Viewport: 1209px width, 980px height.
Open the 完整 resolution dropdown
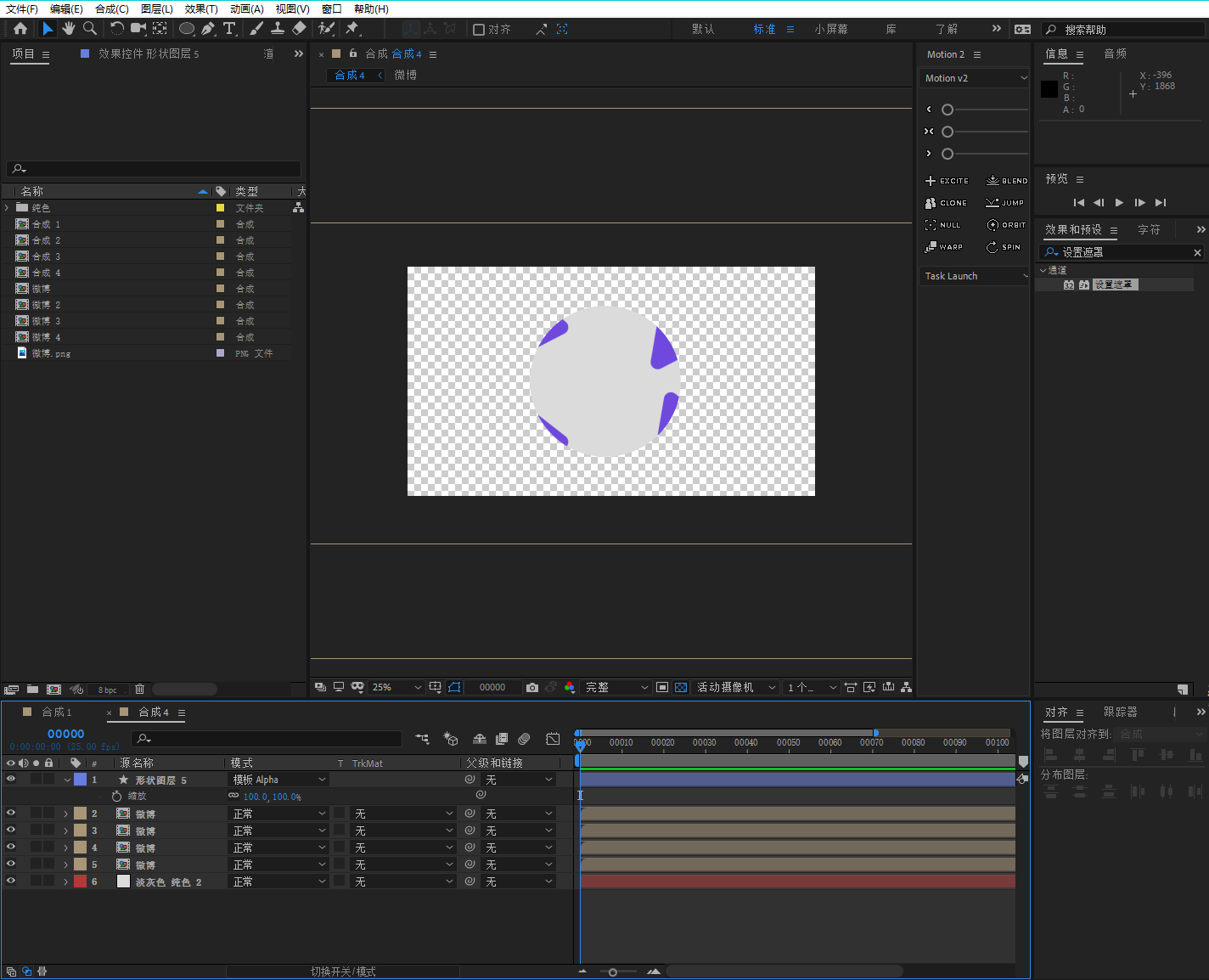(x=616, y=687)
